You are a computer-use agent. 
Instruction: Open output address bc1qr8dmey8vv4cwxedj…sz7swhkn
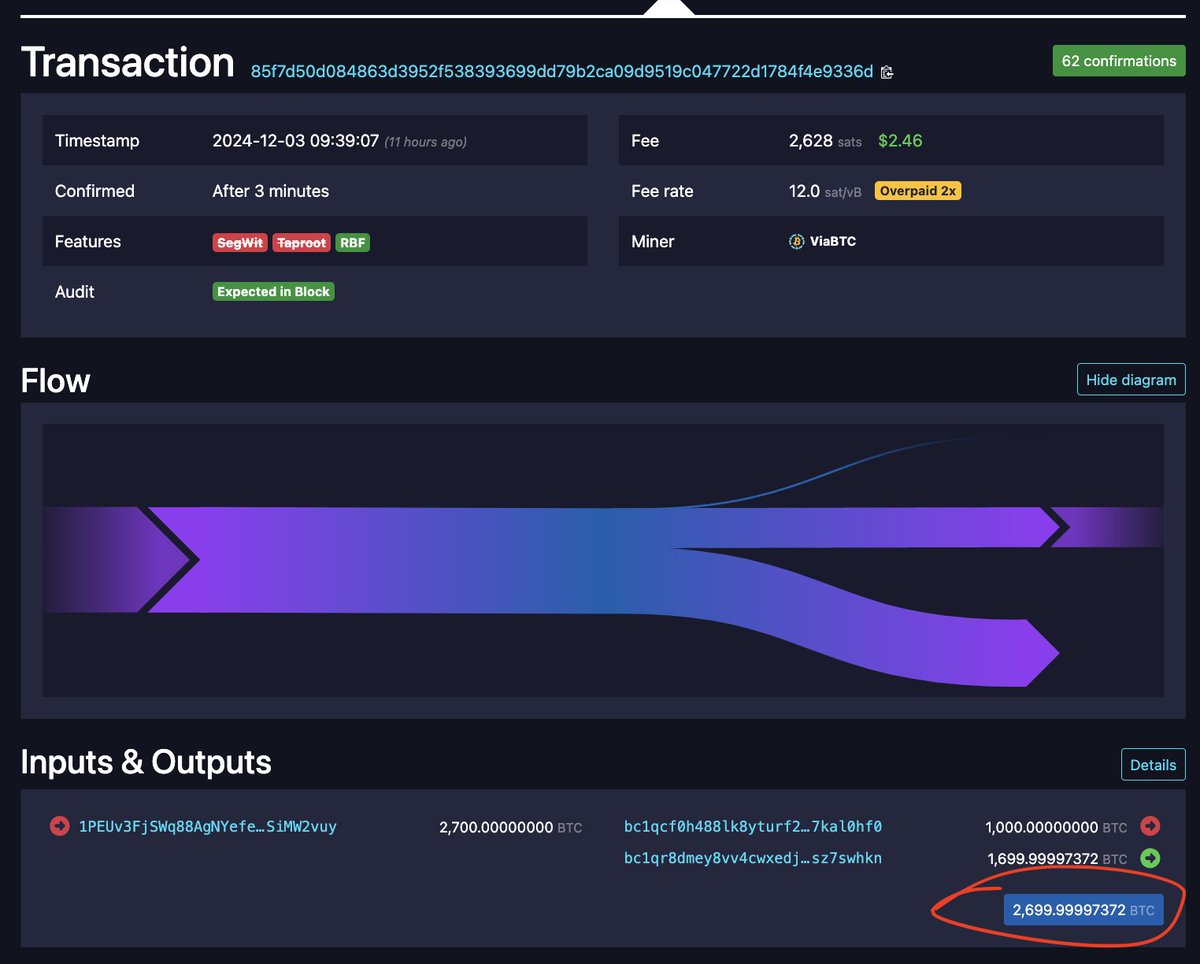tap(751, 858)
